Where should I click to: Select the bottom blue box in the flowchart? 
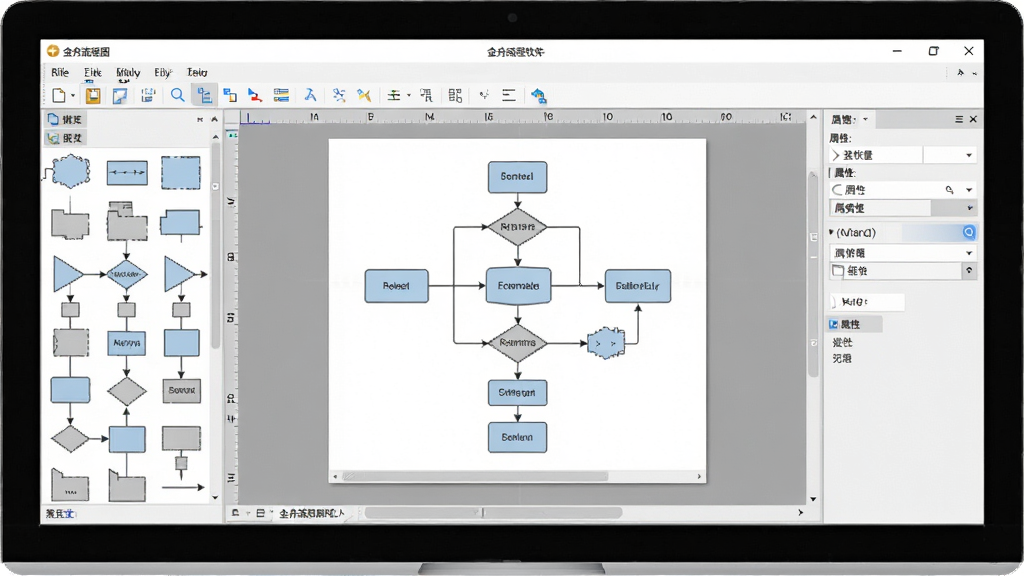[517, 437]
